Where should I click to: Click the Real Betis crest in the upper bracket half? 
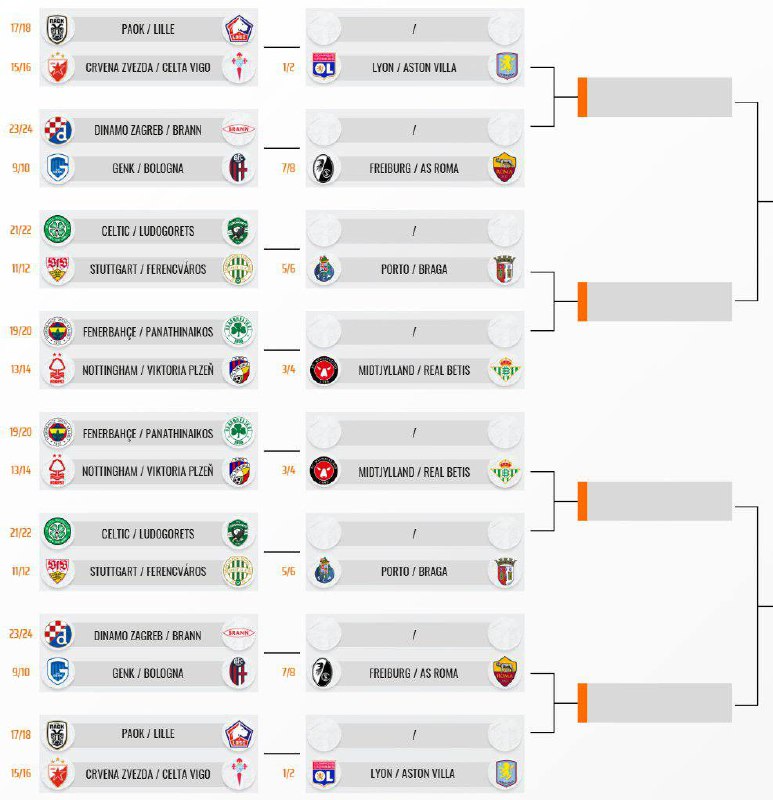505,370
